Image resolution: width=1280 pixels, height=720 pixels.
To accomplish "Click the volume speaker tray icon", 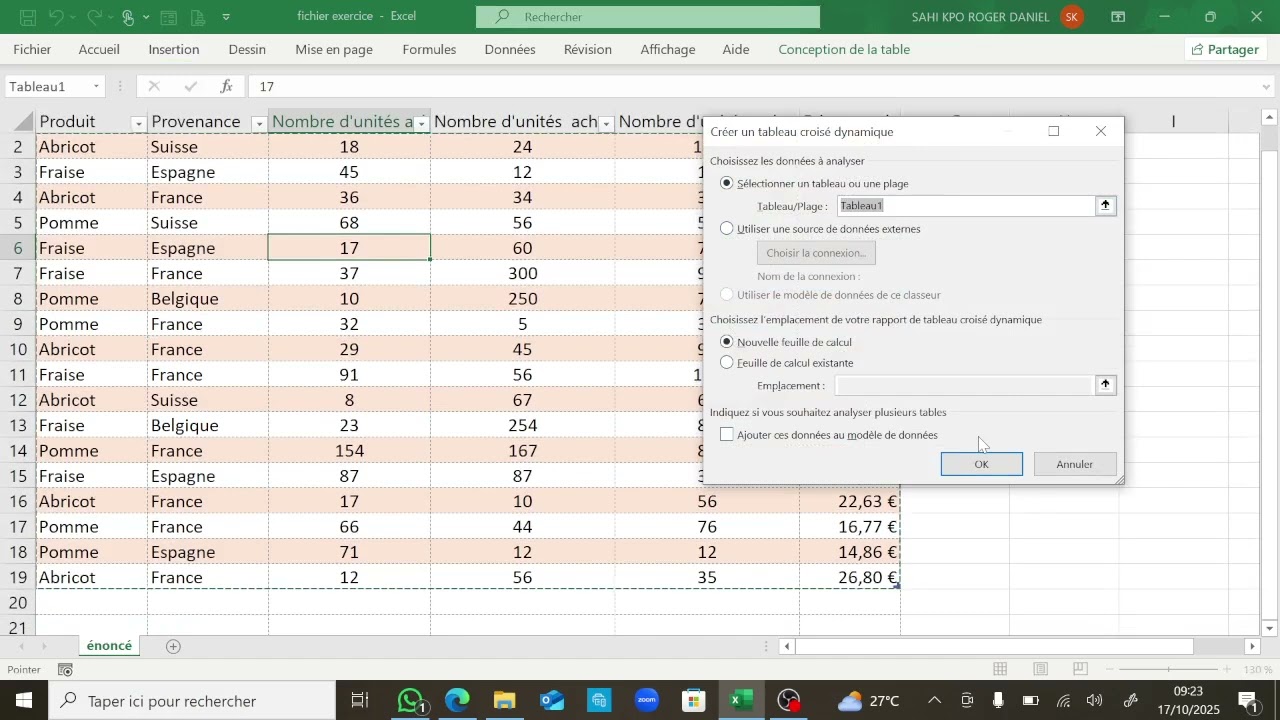I will 1095,701.
